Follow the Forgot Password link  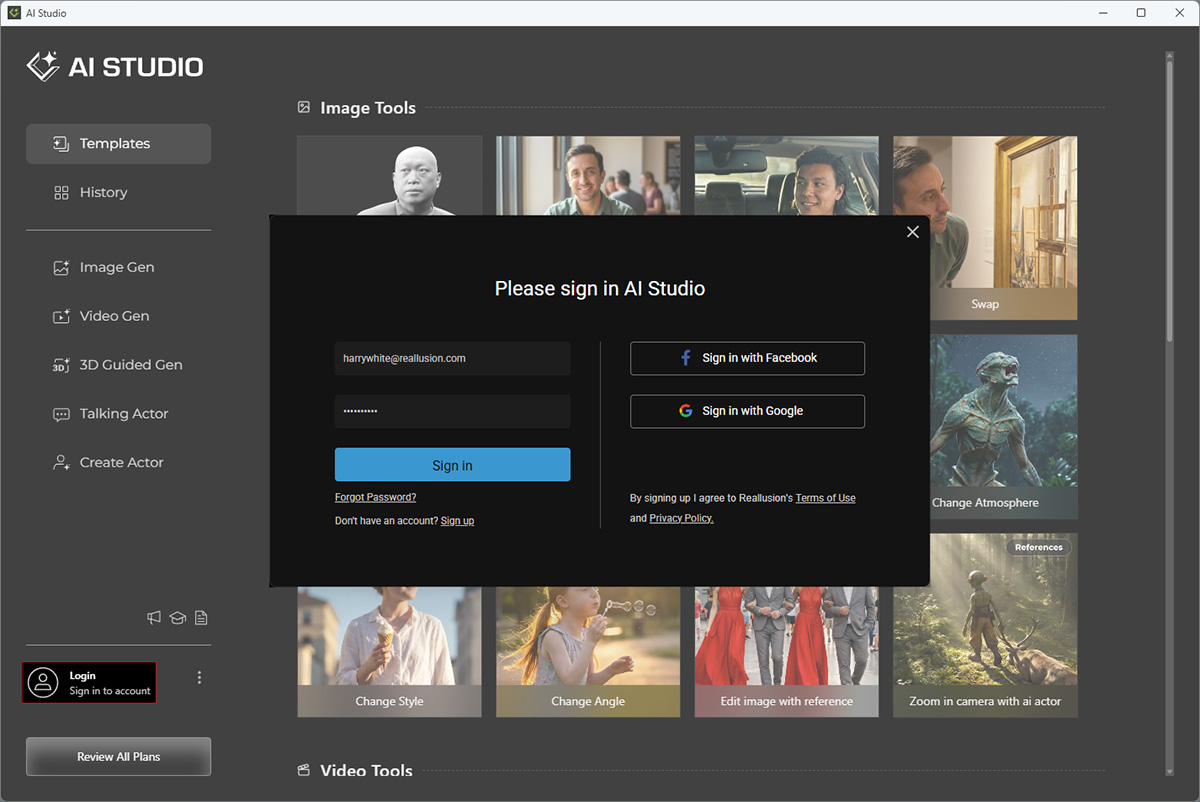(x=375, y=497)
